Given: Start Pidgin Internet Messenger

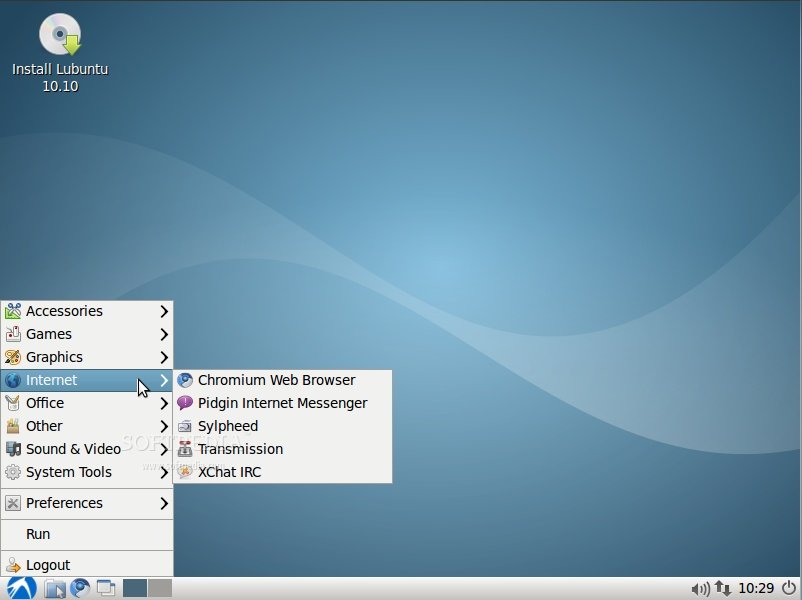Looking at the screenshot, I should pos(282,403).
